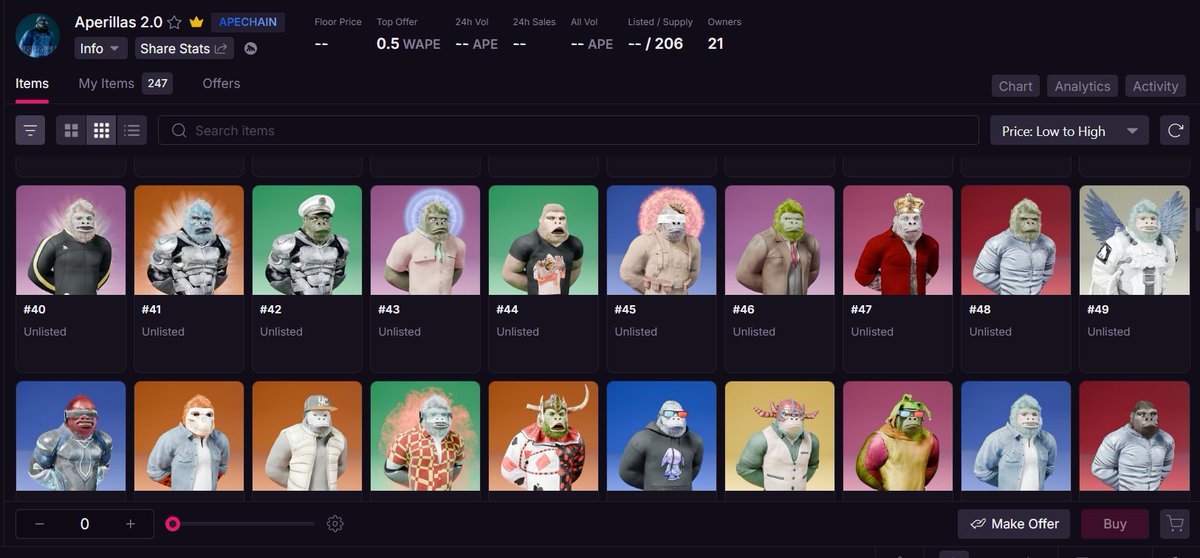
Task: Select the list view layout
Action: (132, 130)
